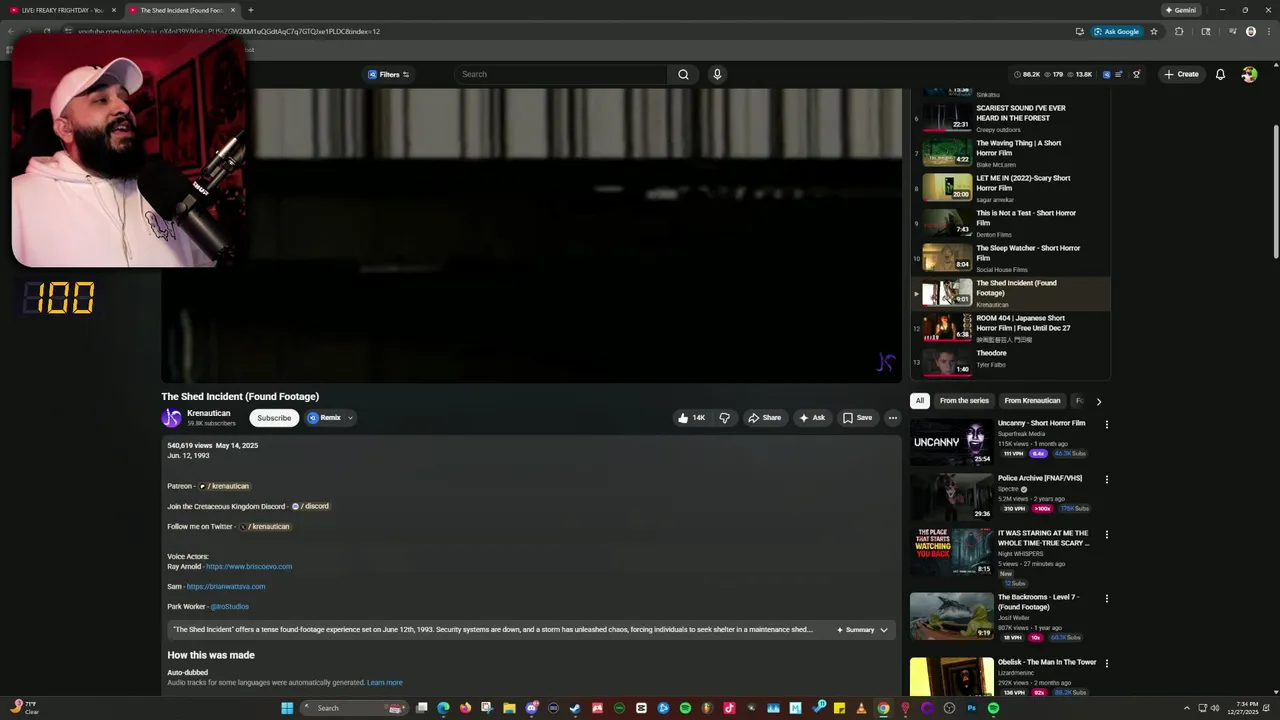
Task: Open Chrome profile avatar in toolbar
Action: pyautogui.click(x=1250, y=31)
